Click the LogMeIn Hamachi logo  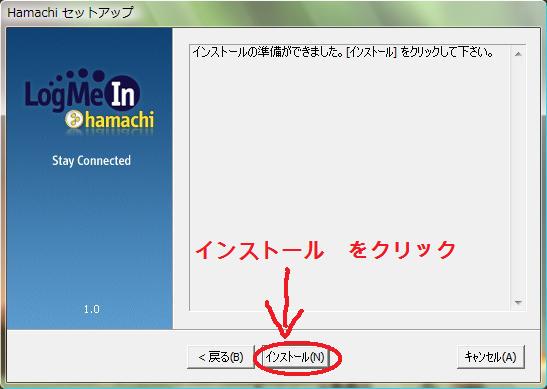click(90, 102)
